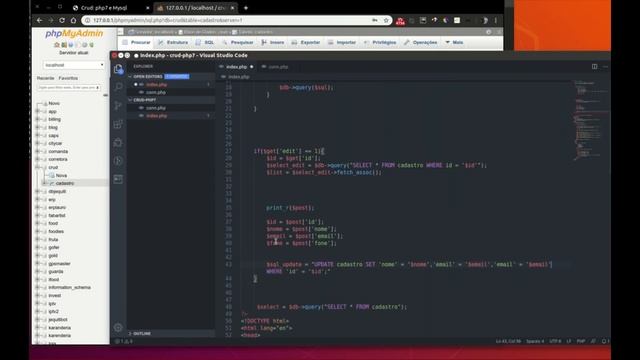Open the Exportar tab in phpMyAdmin
640x360 pixels.
(x=306, y=42)
